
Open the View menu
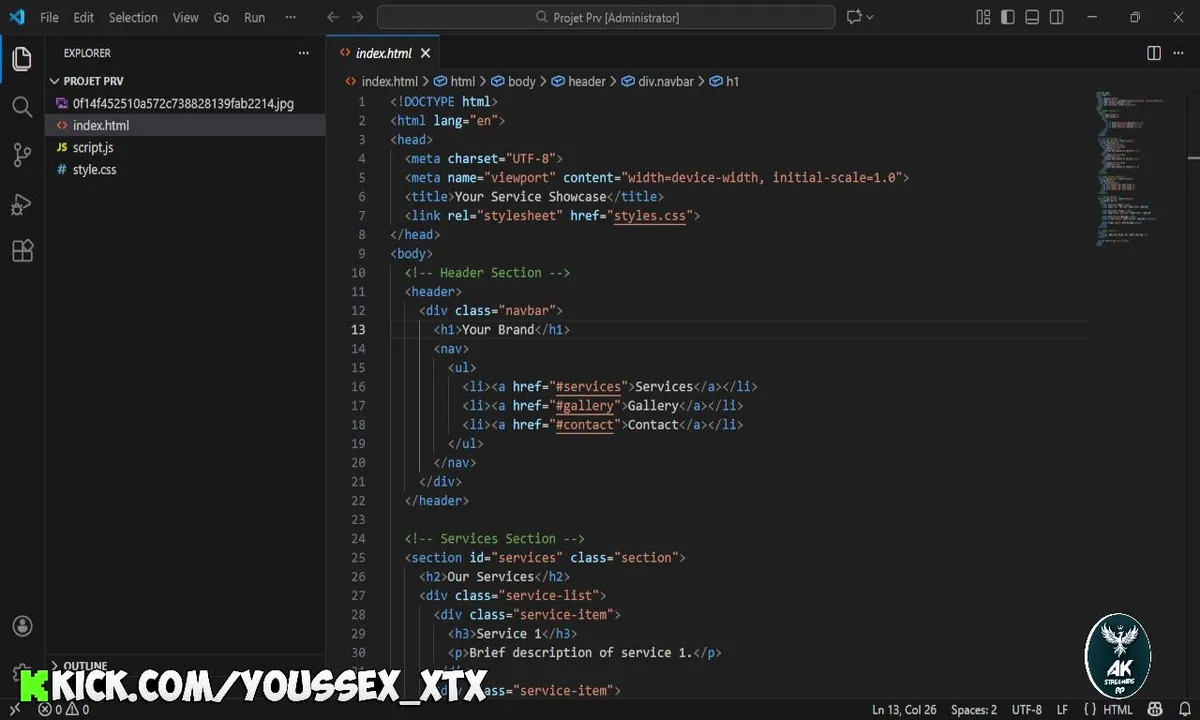pyautogui.click(x=185, y=17)
